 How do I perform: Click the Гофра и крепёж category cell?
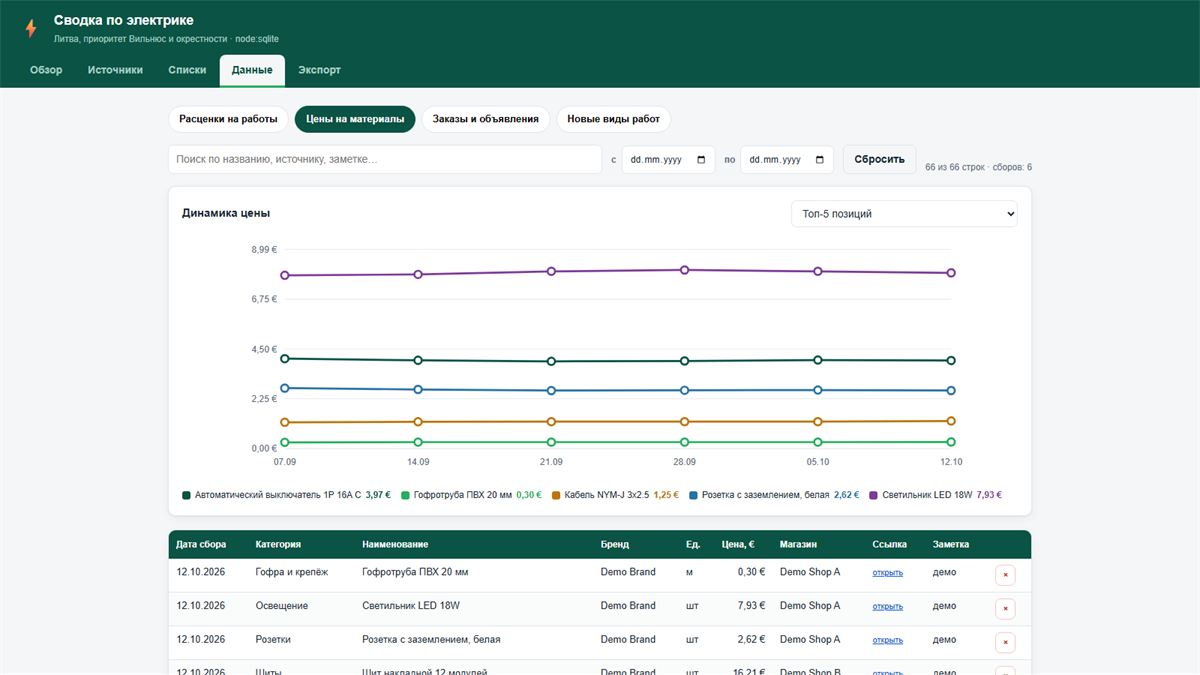pos(292,572)
